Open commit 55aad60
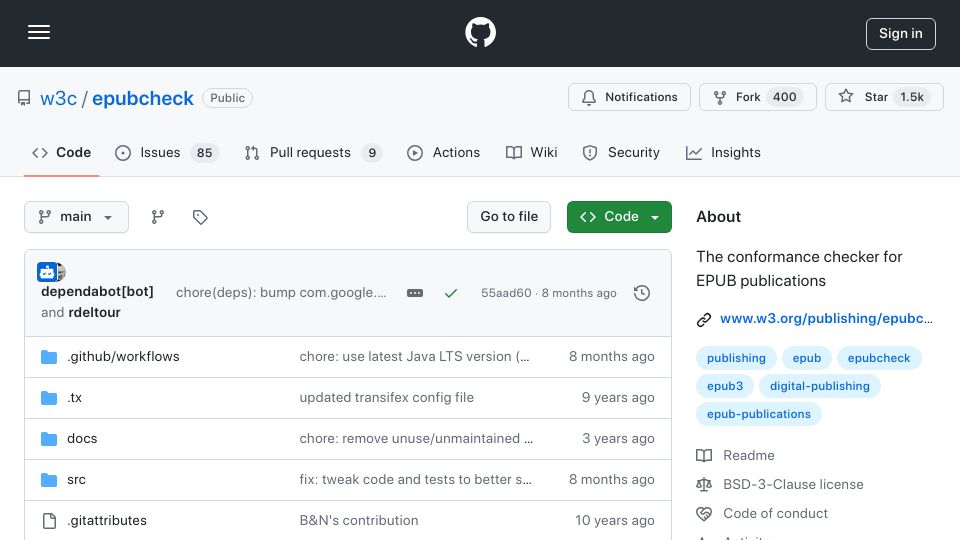Image resolution: width=960 pixels, height=540 pixels. click(506, 293)
